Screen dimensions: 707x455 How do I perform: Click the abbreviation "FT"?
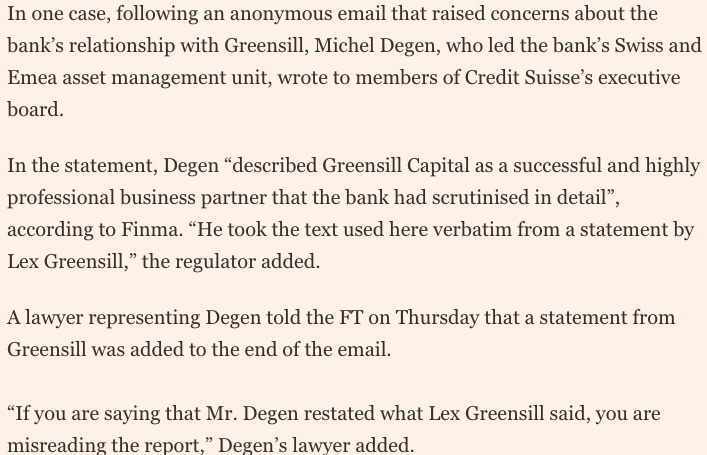351,317
